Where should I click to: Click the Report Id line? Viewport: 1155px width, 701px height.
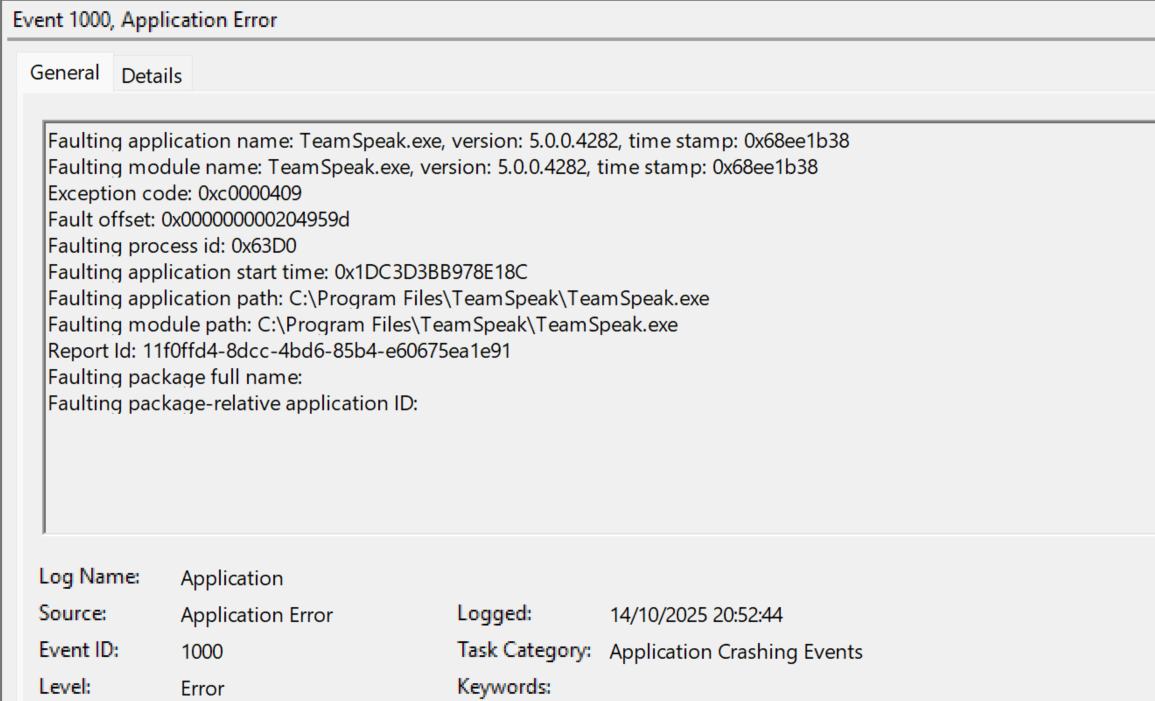point(280,351)
